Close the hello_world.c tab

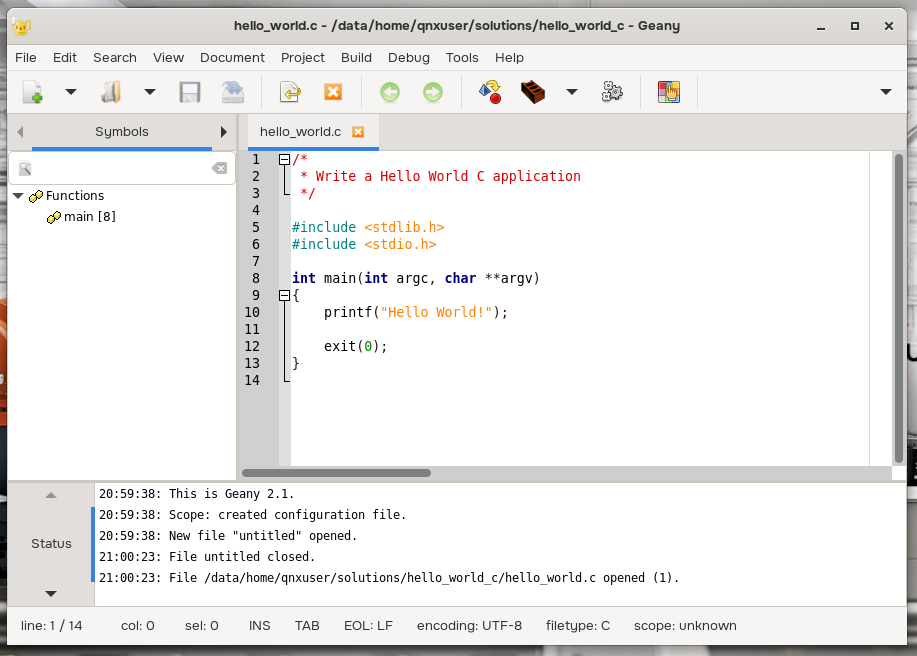point(358,132)
